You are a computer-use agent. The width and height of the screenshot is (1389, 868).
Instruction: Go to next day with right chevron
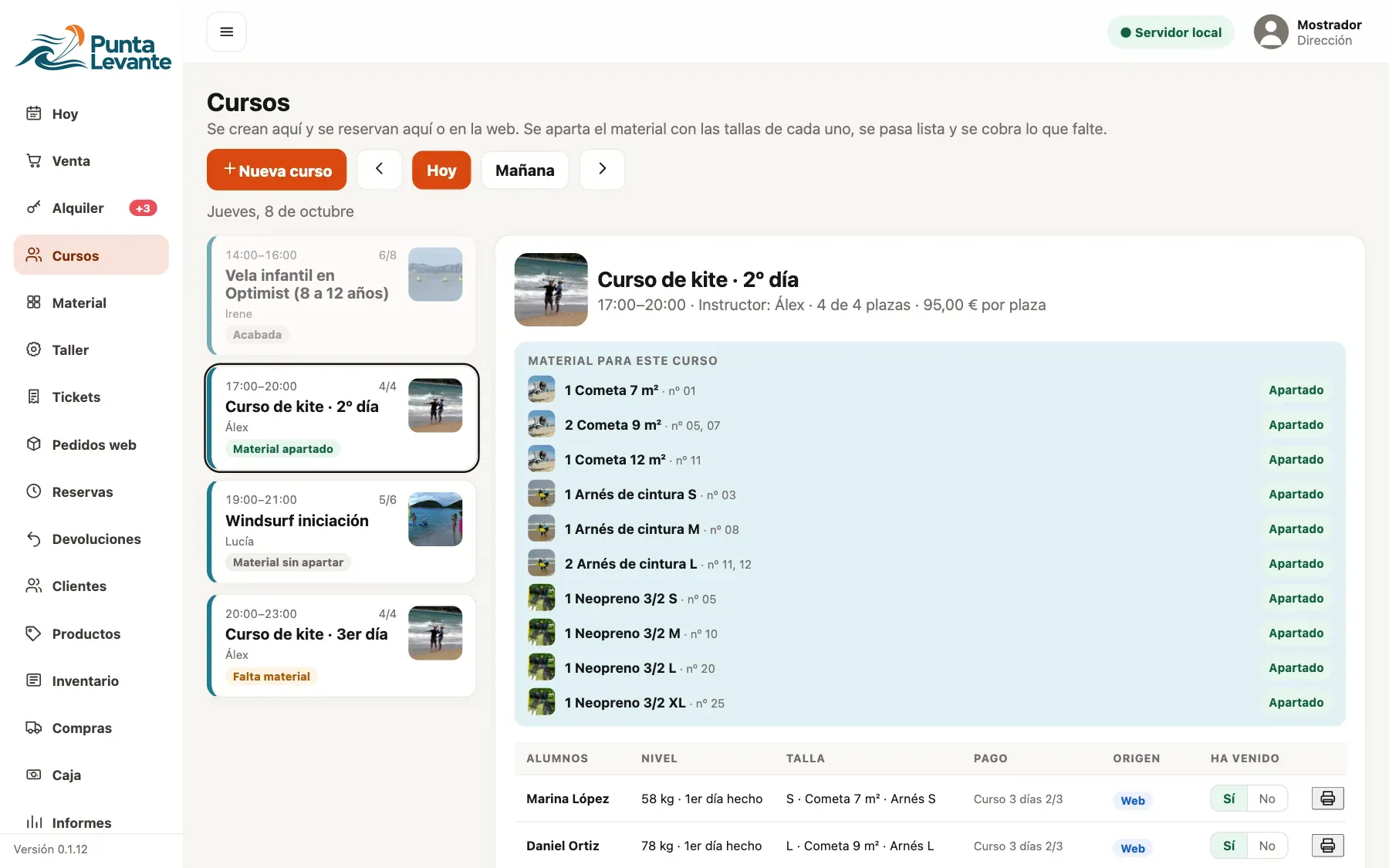[602, 169]
